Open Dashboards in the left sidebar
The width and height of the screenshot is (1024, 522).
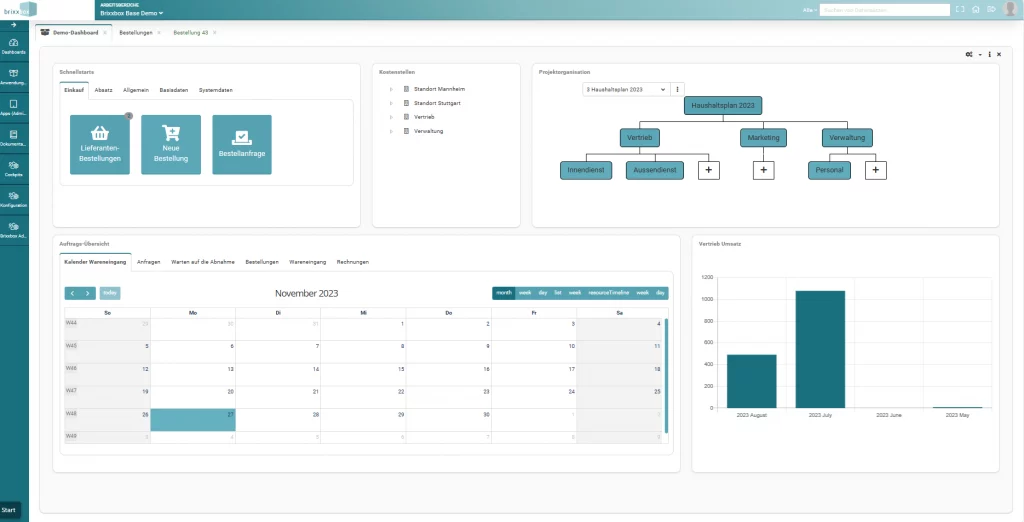pyautogui.click(x=14, y=46)
